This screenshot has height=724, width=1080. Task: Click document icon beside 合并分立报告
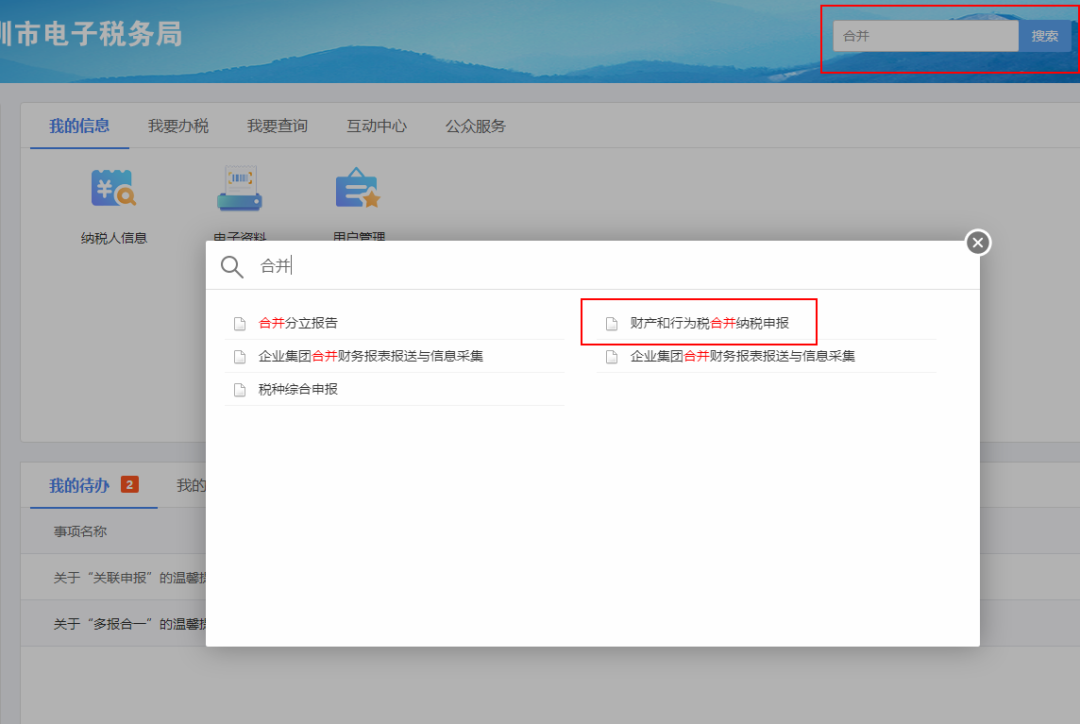point(239,324)
